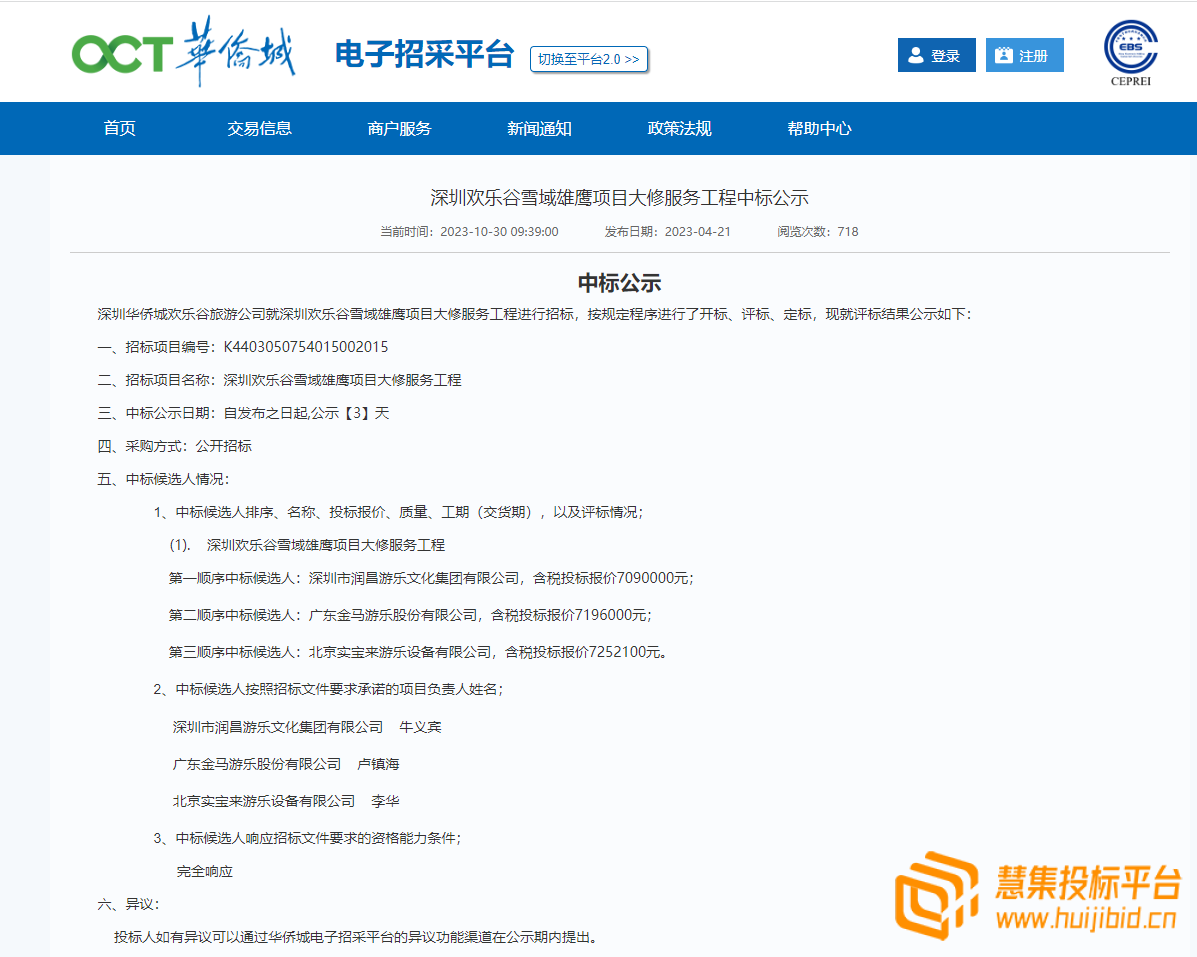The height and width of the screenshot is (957, 1197).
Task: Select project number K4403050754015002015
Action: coord(305,347)
